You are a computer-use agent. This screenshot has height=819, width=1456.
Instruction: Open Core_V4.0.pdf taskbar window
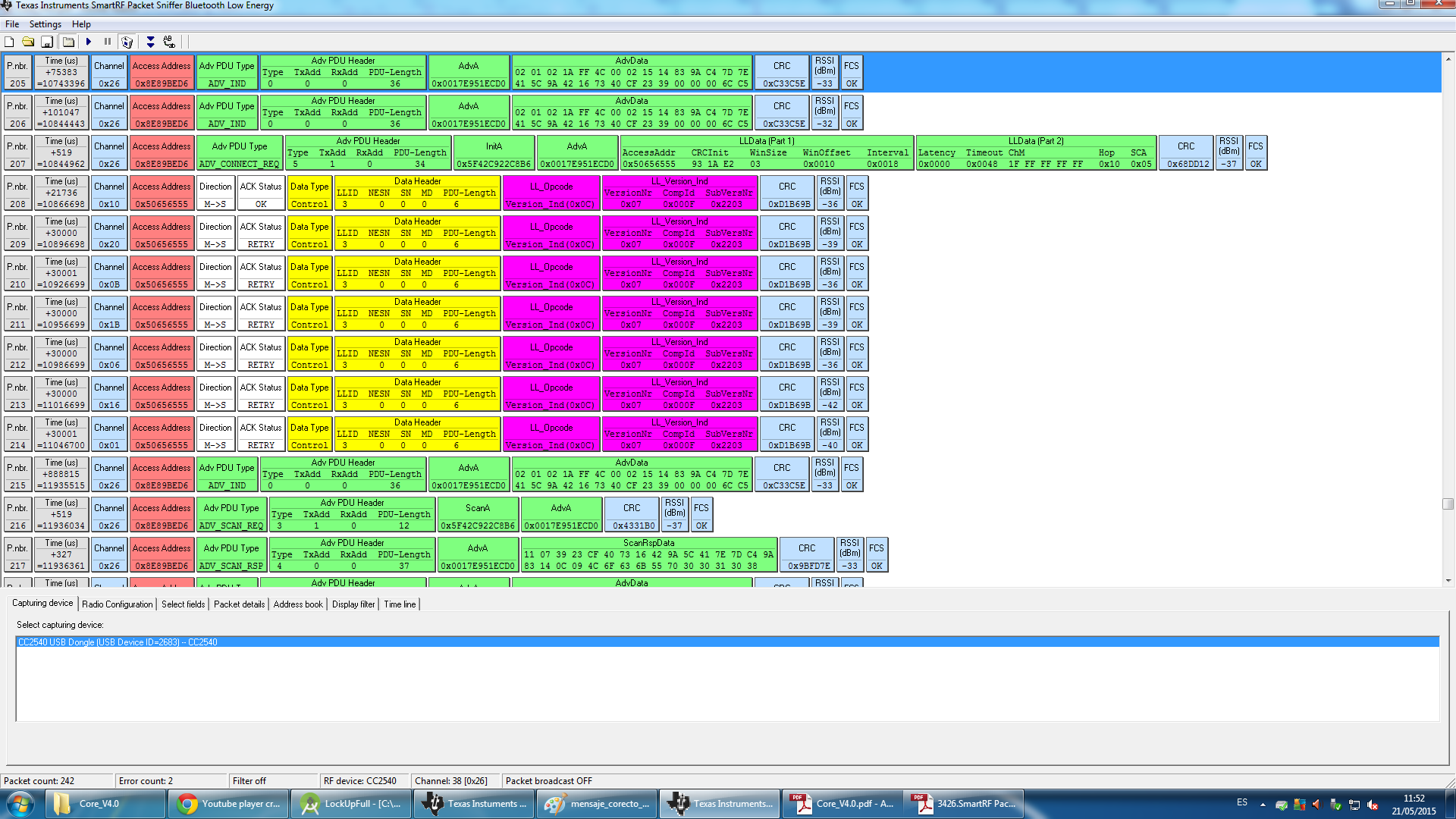[x=843, y=804]
